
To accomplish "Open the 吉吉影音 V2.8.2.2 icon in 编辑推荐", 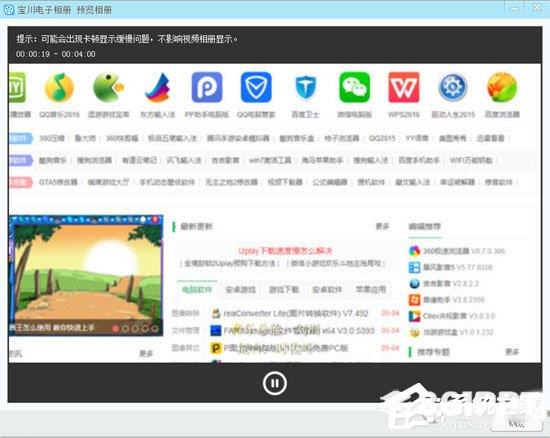I will (x=414, y=283).
